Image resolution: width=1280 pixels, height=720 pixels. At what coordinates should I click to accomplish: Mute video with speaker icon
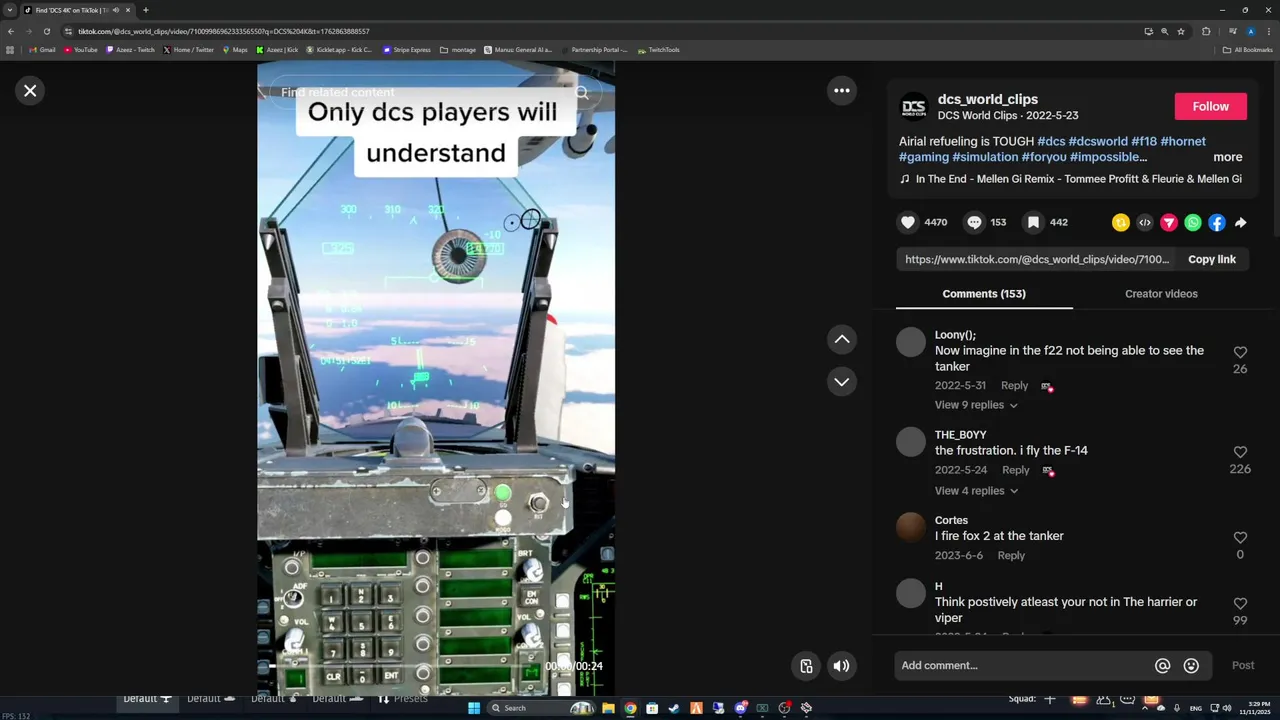[842, 667]
